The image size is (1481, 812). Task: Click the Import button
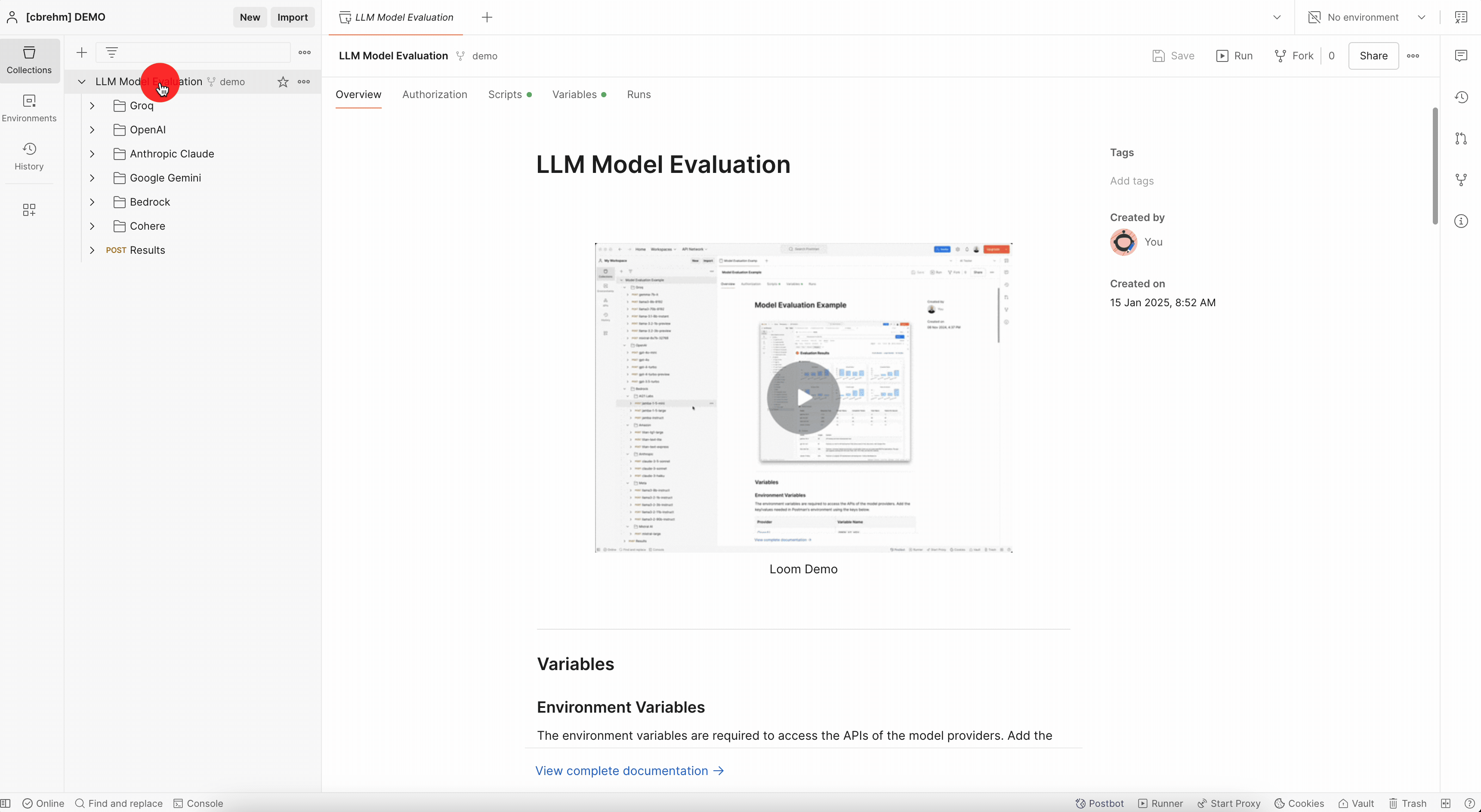293,17
